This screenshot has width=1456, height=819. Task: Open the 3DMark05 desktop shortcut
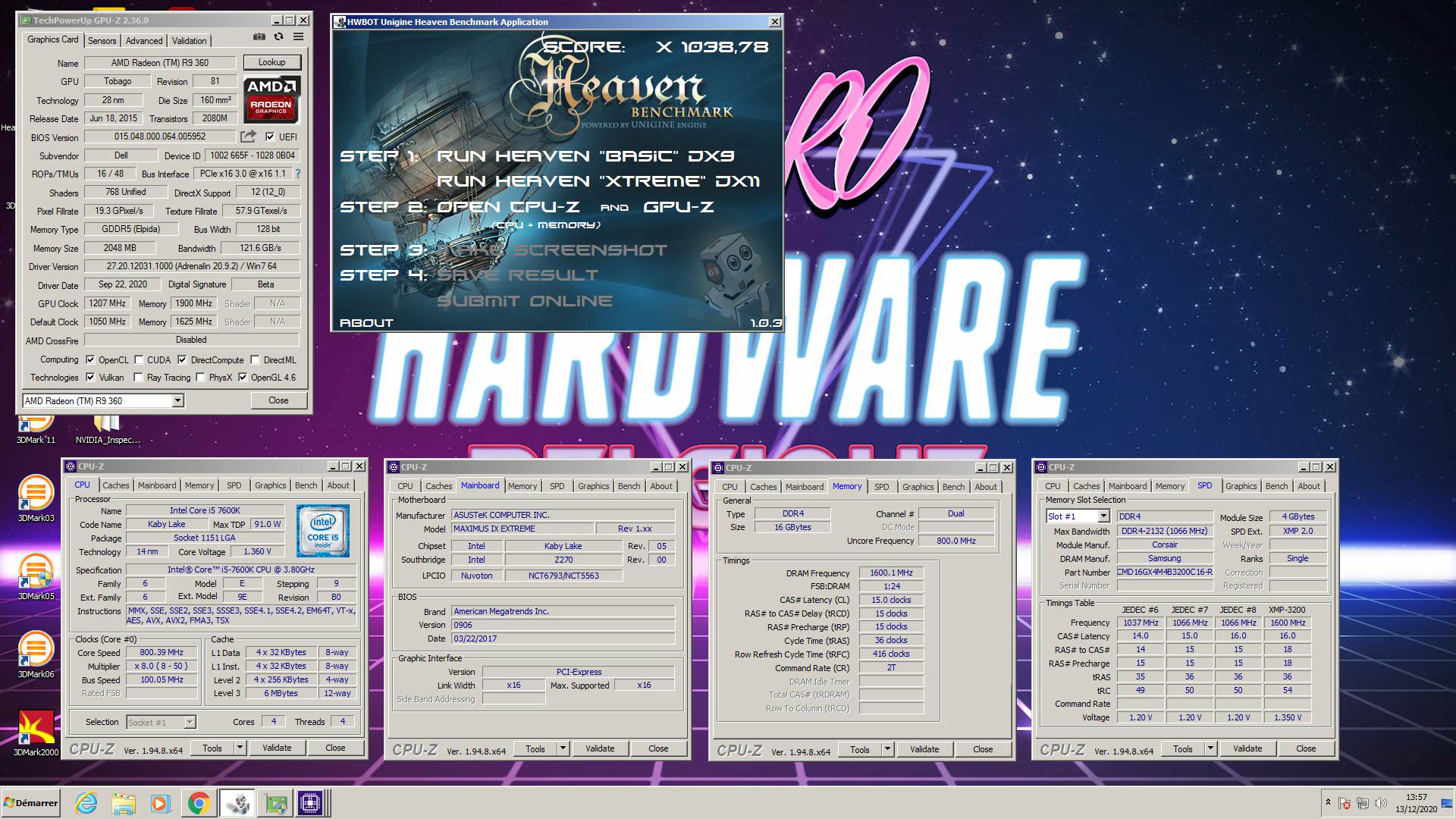(x=36, y=576)
